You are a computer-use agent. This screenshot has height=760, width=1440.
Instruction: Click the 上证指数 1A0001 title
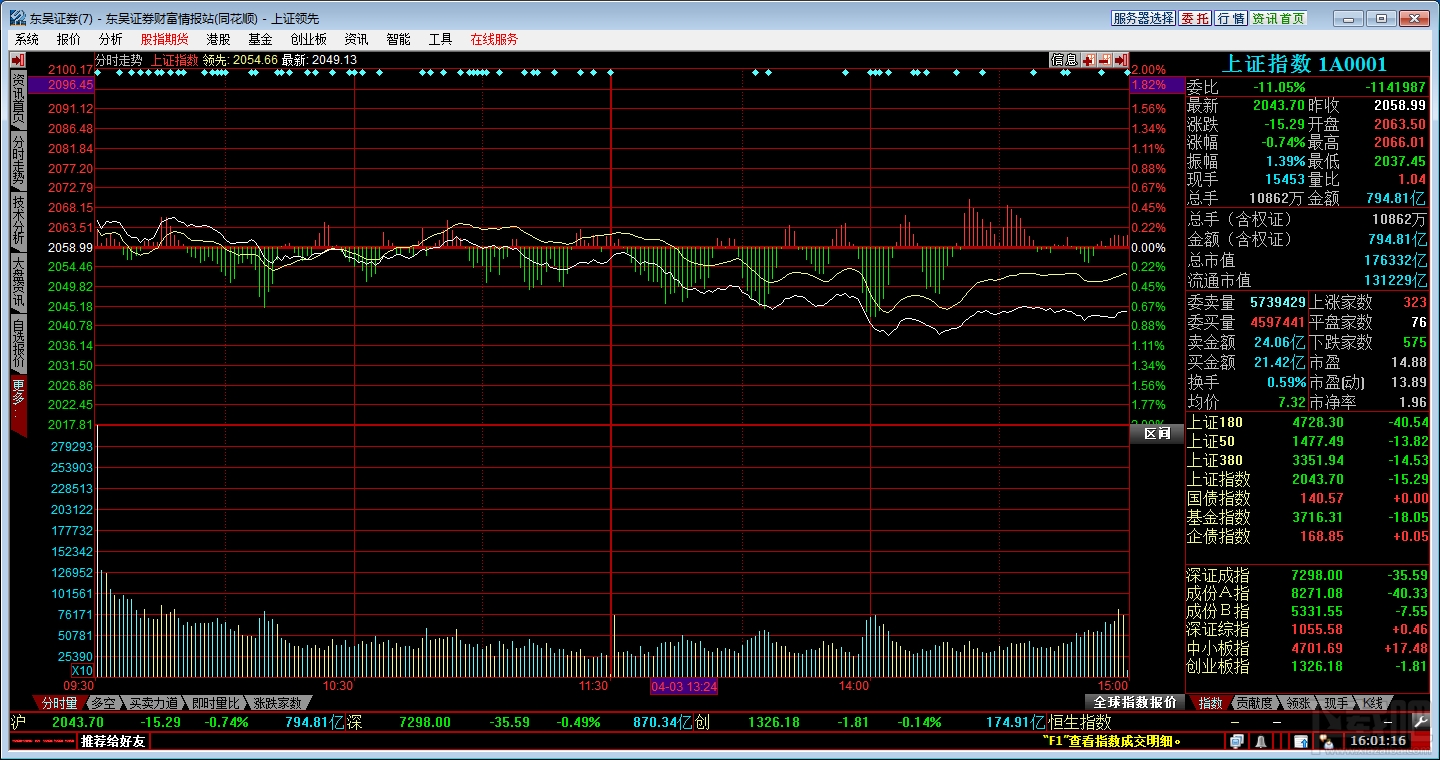(1306, 64)
